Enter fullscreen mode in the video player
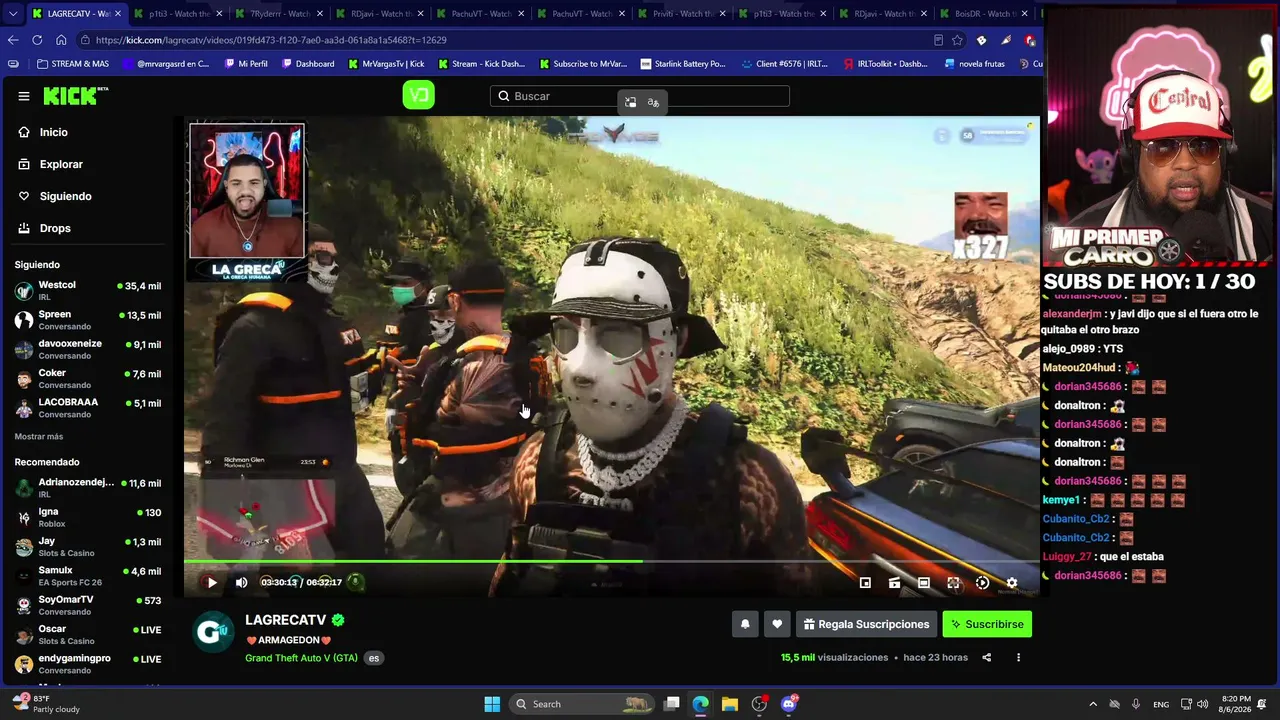This screenshot has height=720, width=1280. point(953,582)
